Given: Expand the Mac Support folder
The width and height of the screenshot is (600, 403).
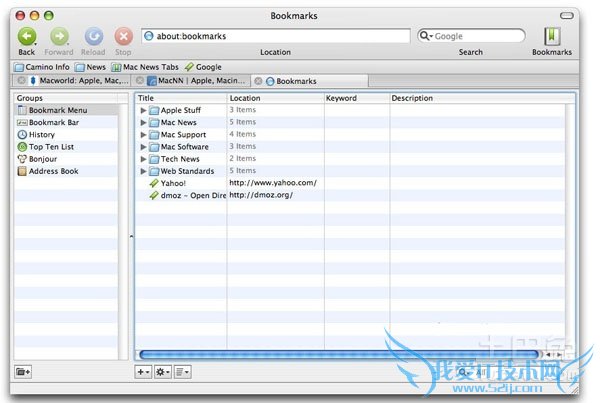Looking at the screenshot, I should (143, 134).
